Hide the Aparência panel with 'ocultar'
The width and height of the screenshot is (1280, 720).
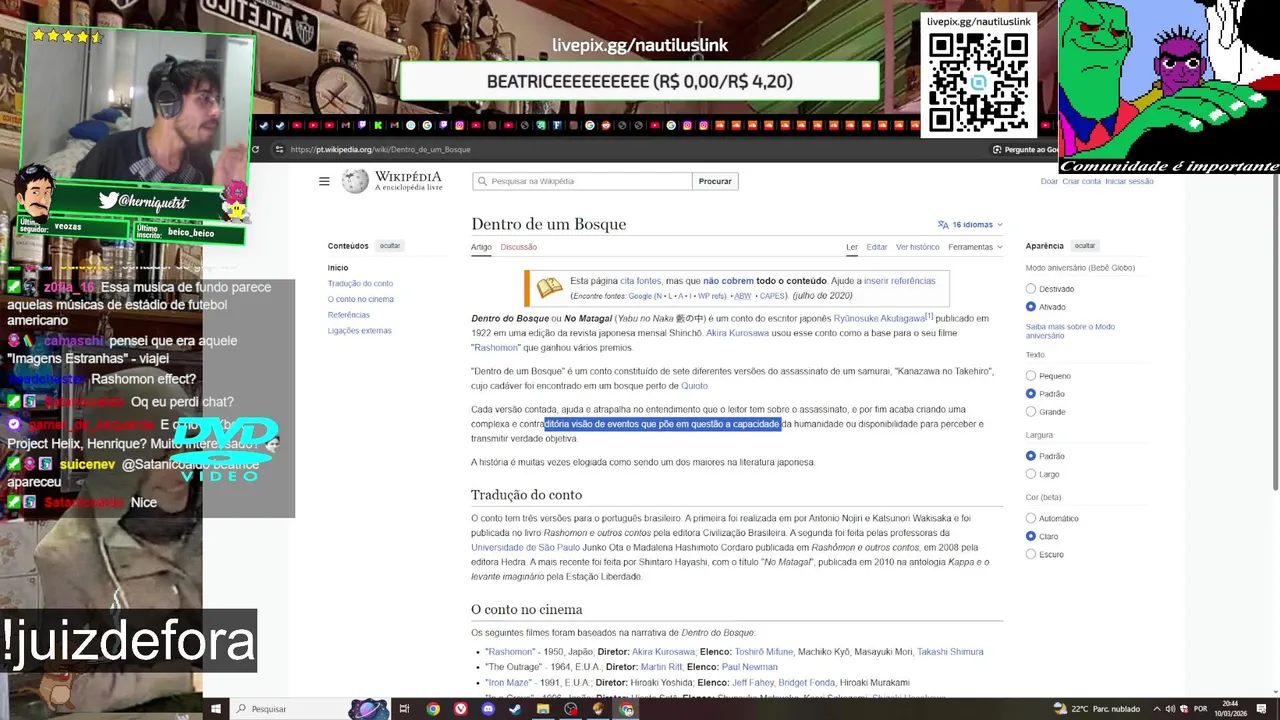coord(1085,246)
